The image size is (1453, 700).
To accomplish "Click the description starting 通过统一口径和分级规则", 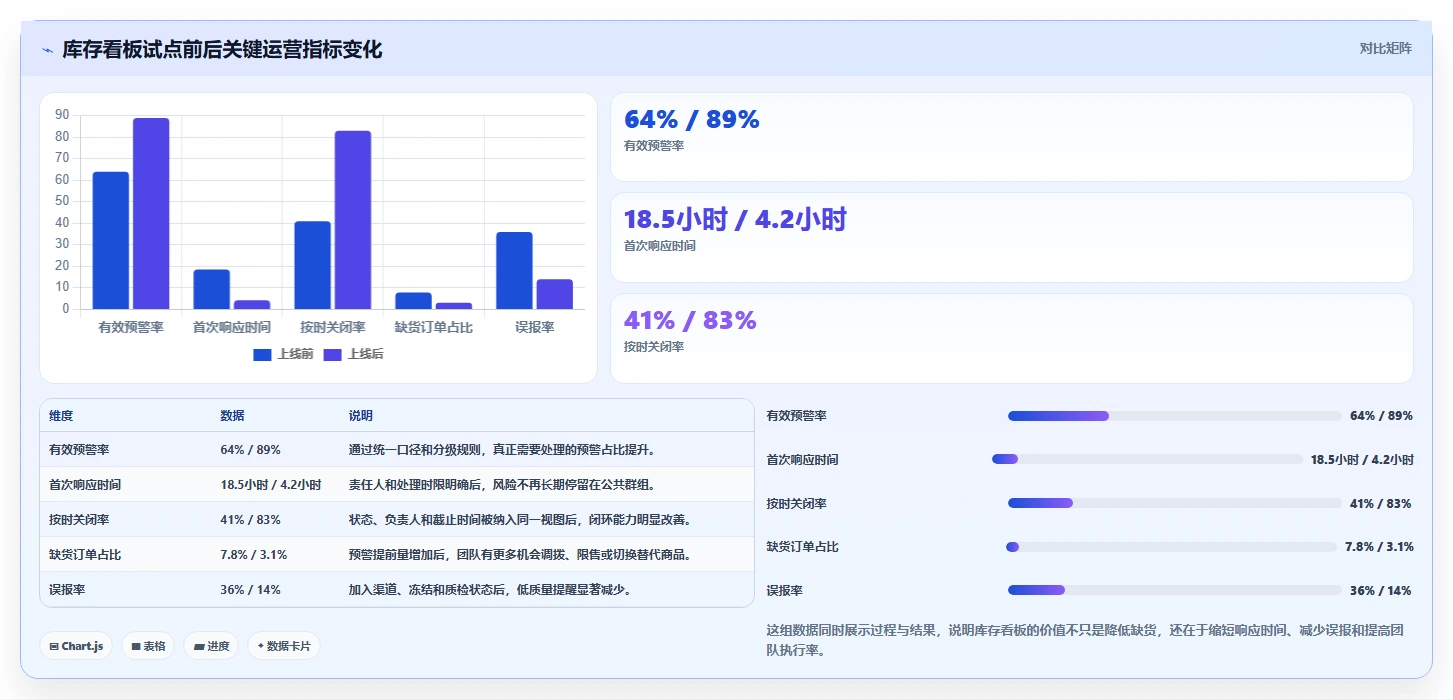I will tap(502, 450).
